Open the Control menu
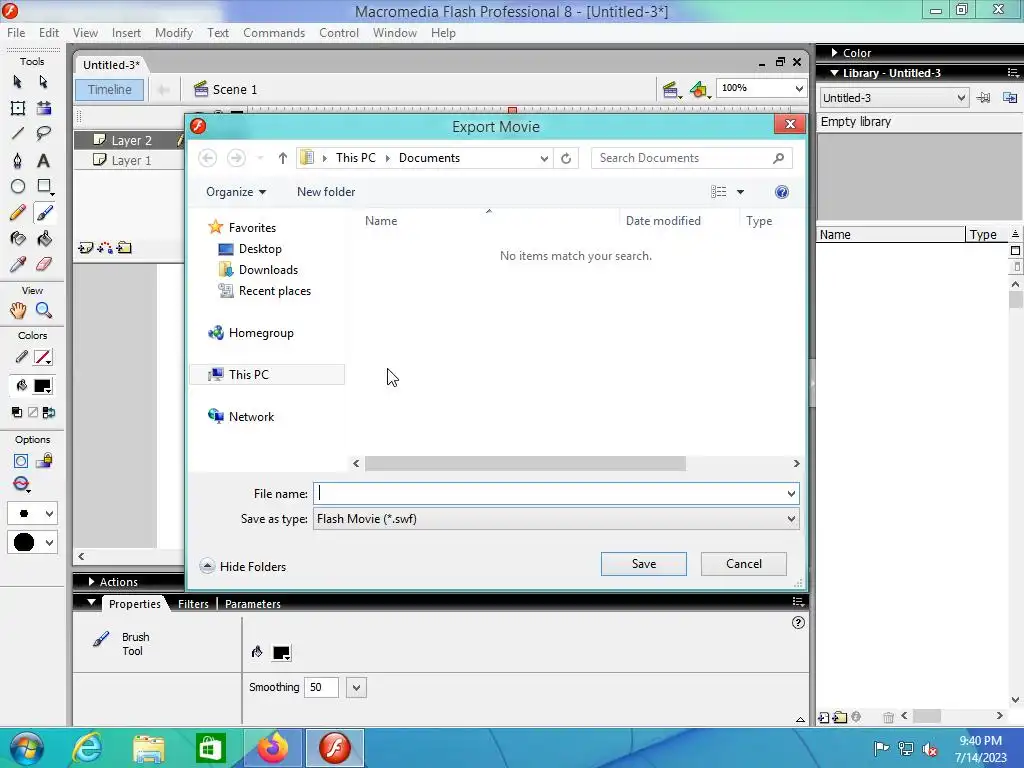Image resolution: width=1024 pixels, height=768 pixels. pos(338,33)
